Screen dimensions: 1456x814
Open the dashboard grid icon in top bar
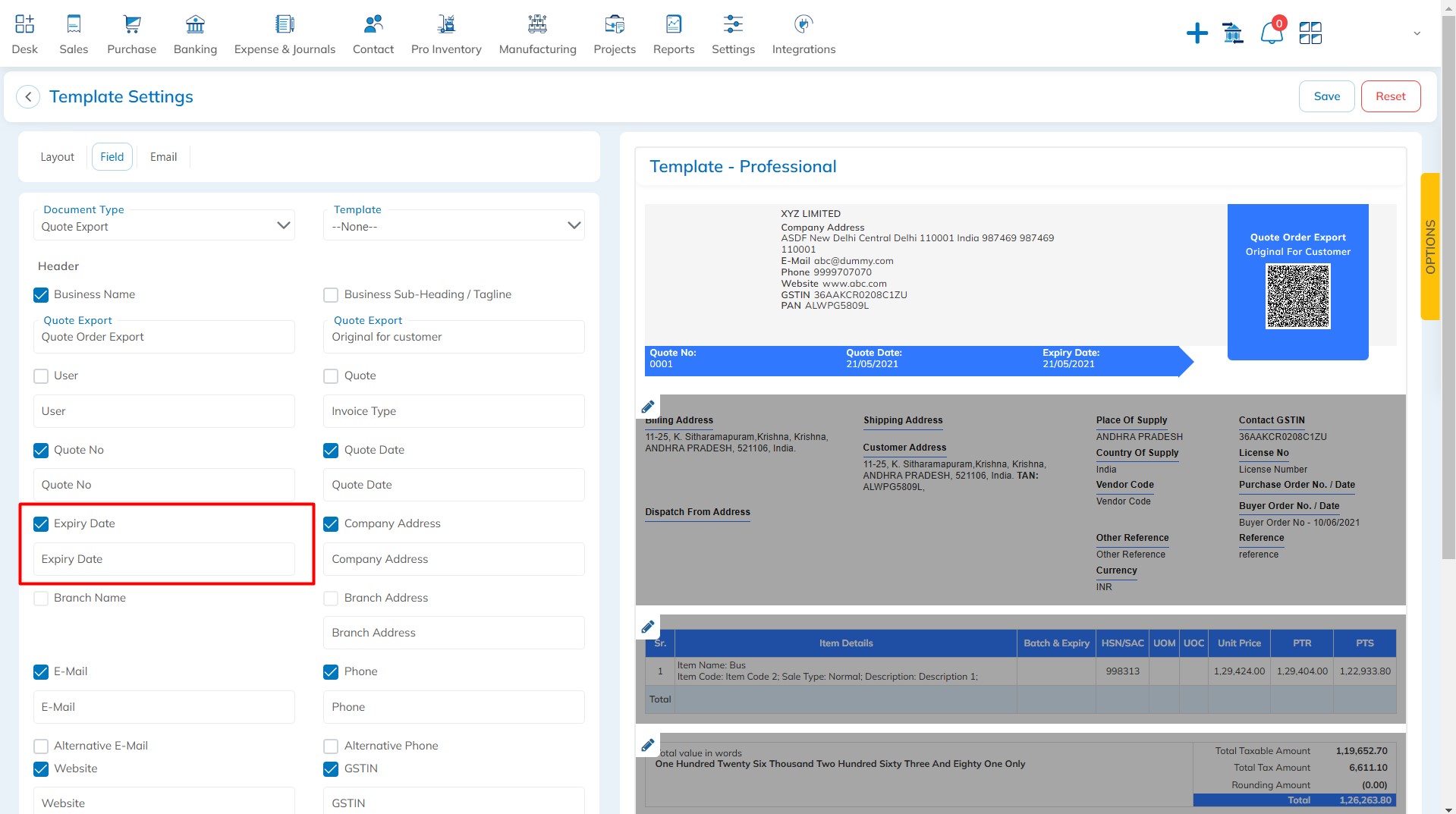(x=1310, y=33)
